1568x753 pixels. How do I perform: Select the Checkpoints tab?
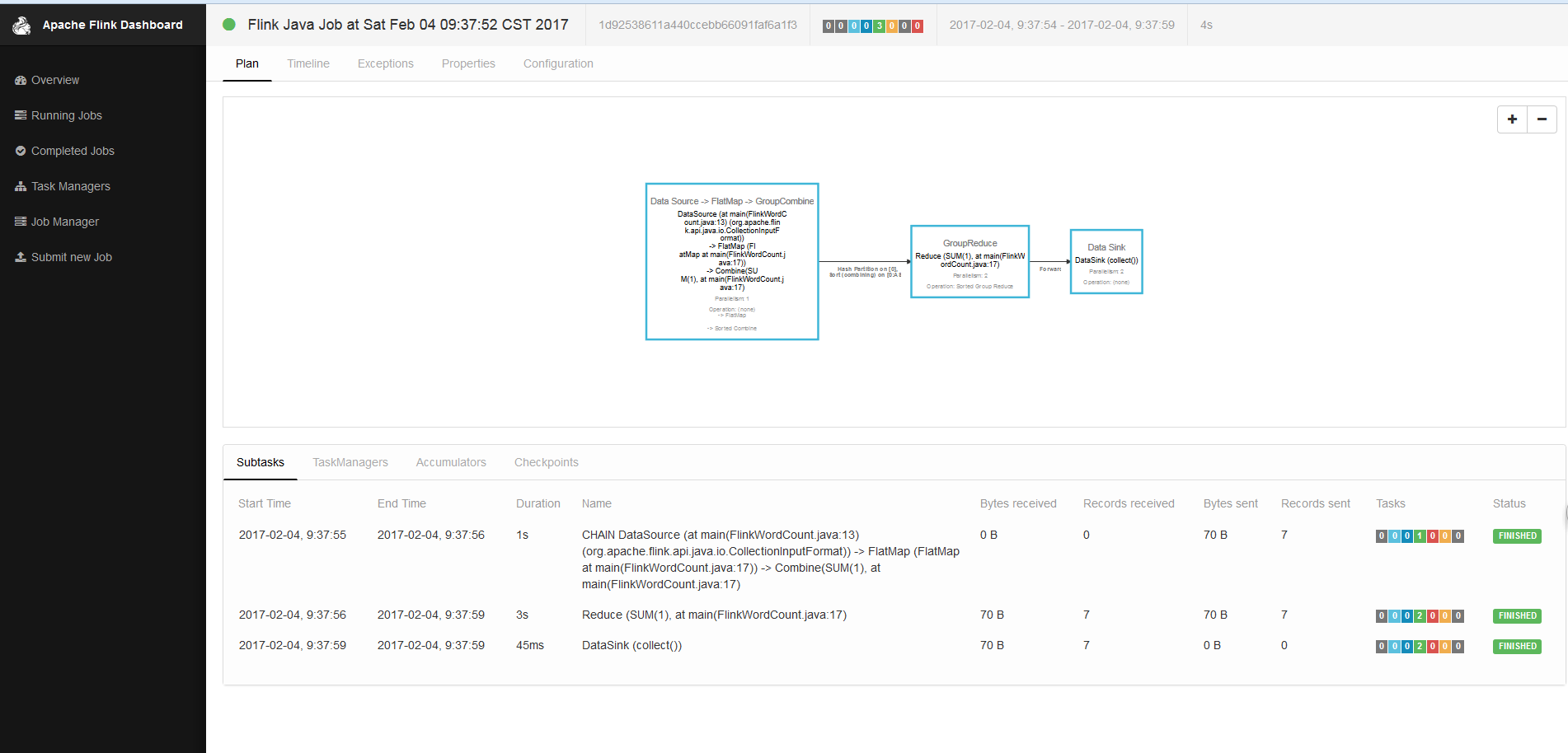tap(547, 462)
